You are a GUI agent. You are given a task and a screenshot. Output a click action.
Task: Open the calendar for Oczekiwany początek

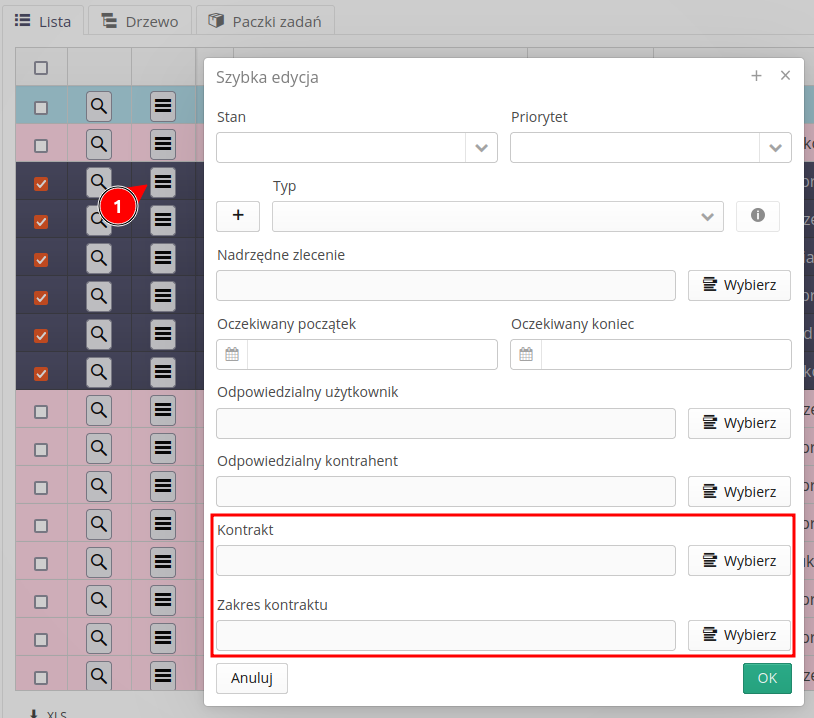tap(232, 354)
